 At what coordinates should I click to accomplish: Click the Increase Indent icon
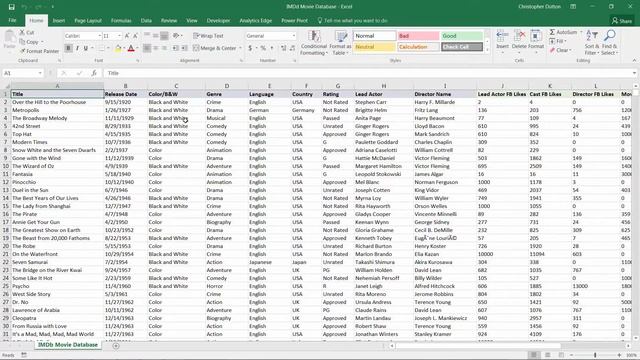pyautogui.click(x=184, y=48)
